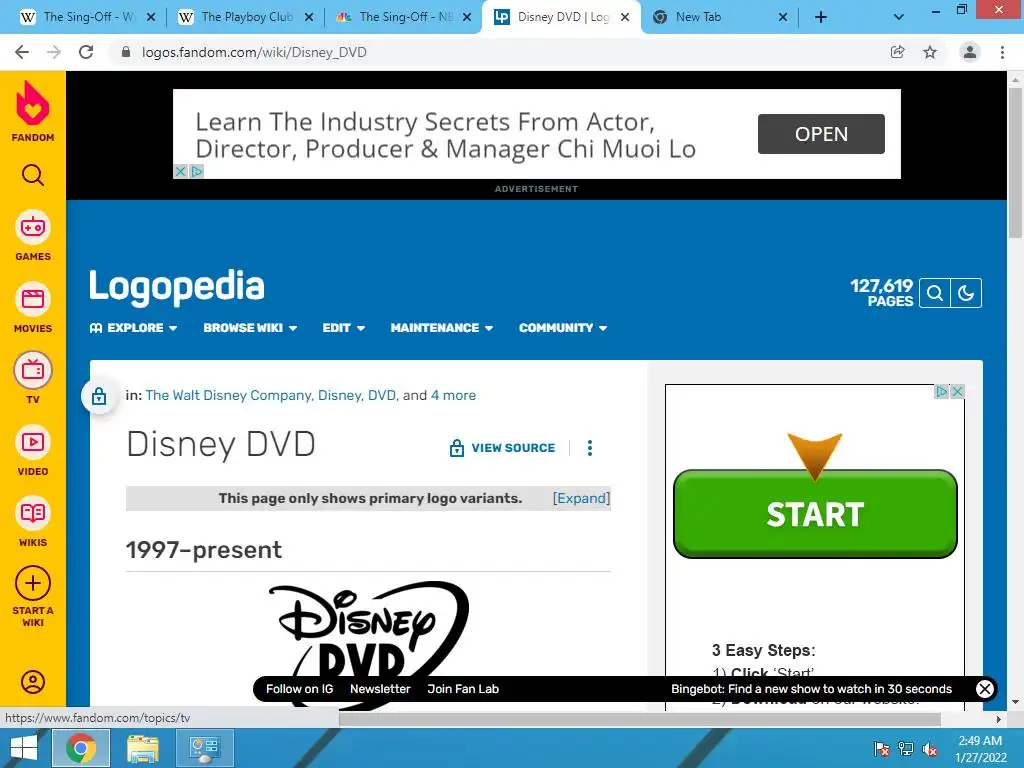The width and height of the screenshot is (1024, 768).
Task: Click the vertical page scrollbar thumb
Action: tap(1015, 163)
